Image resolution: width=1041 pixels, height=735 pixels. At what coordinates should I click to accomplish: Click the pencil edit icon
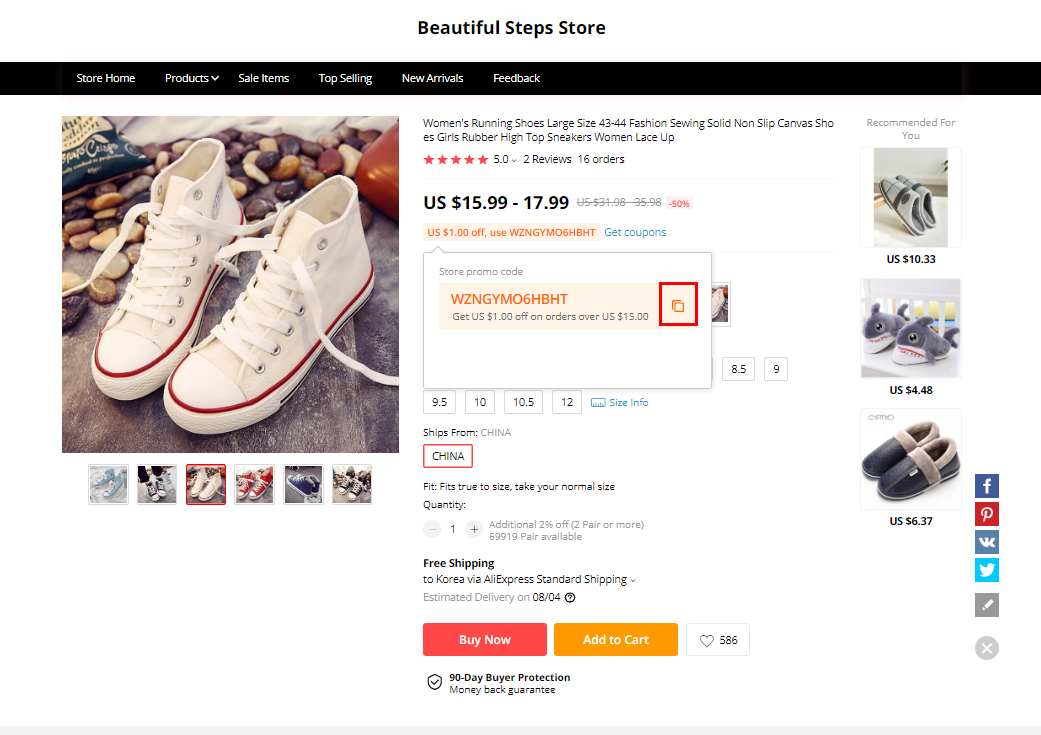(987, 605)
